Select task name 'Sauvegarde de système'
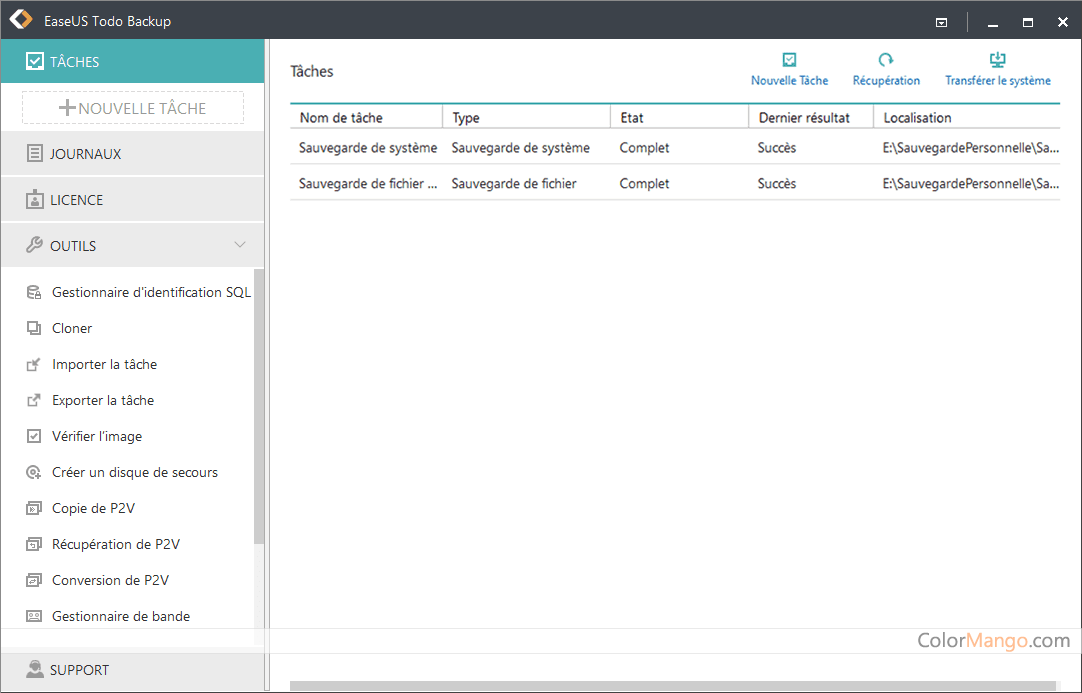1082x693 pixels. [368, 148]
